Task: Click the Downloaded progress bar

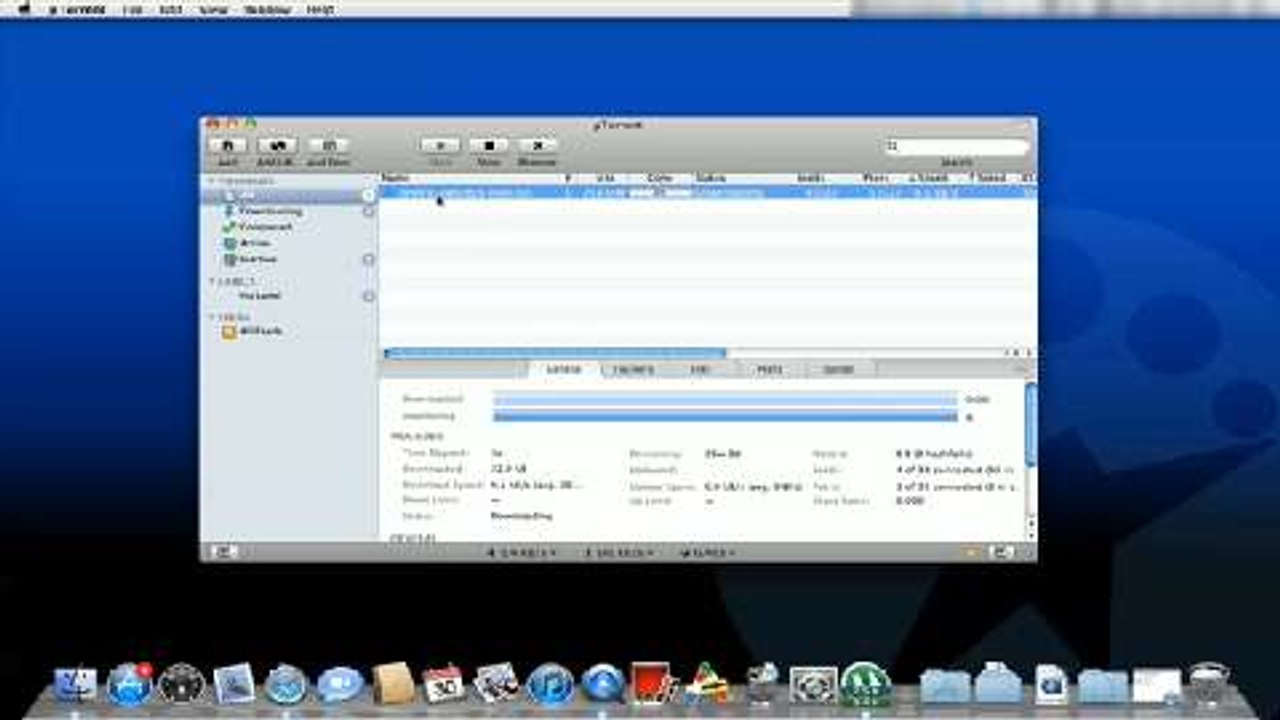Action: click(725, 399)
